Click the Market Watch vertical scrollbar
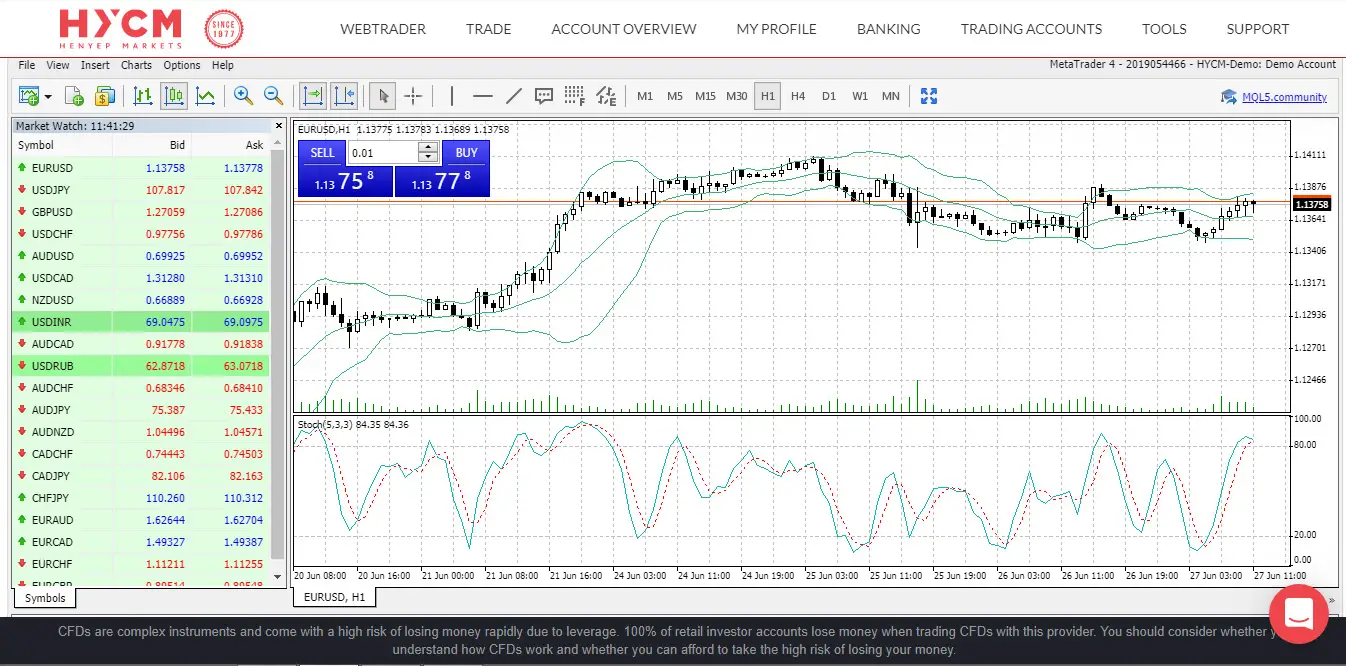 pyautogui.click(x=279, y=360)
